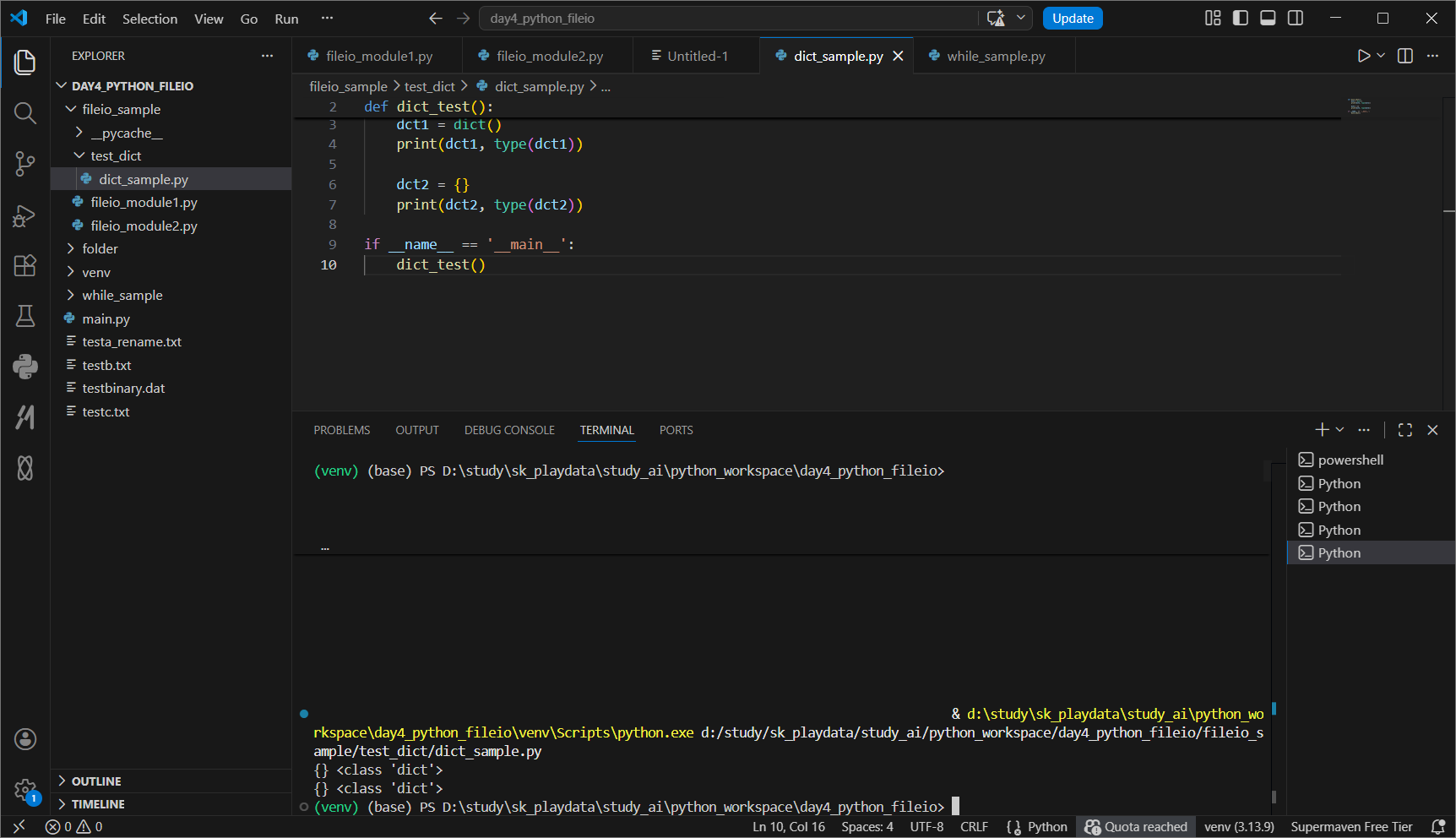Click the editor minimap
The width and height of the screenshot is (1456, 838).
coord(1359,106)
